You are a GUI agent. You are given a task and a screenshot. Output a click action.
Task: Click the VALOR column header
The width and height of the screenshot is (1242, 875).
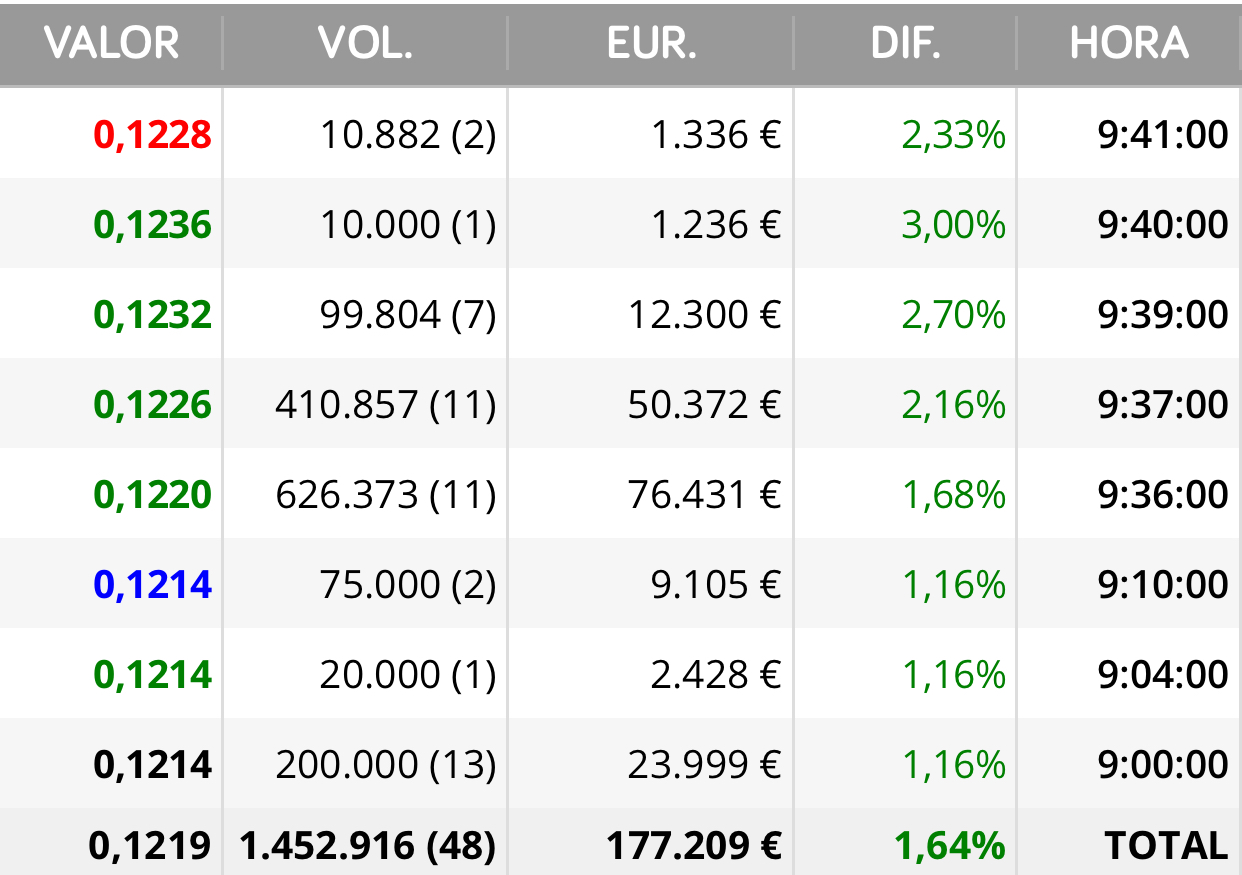[111, 43]
